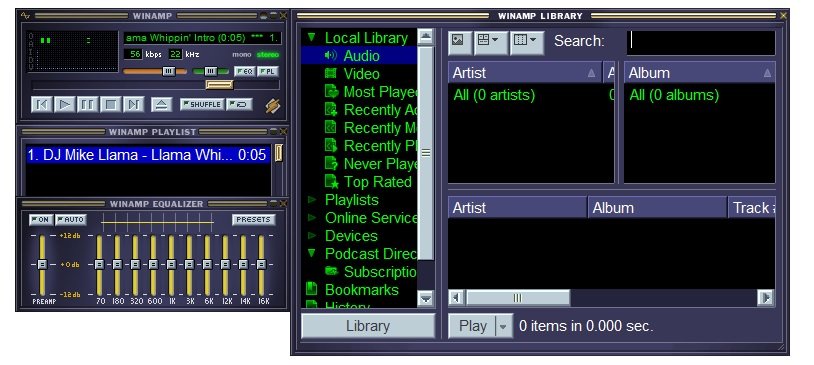Click the PREAMP slider handle
Viewport: 814px width, 365px height.
point(42,264)
